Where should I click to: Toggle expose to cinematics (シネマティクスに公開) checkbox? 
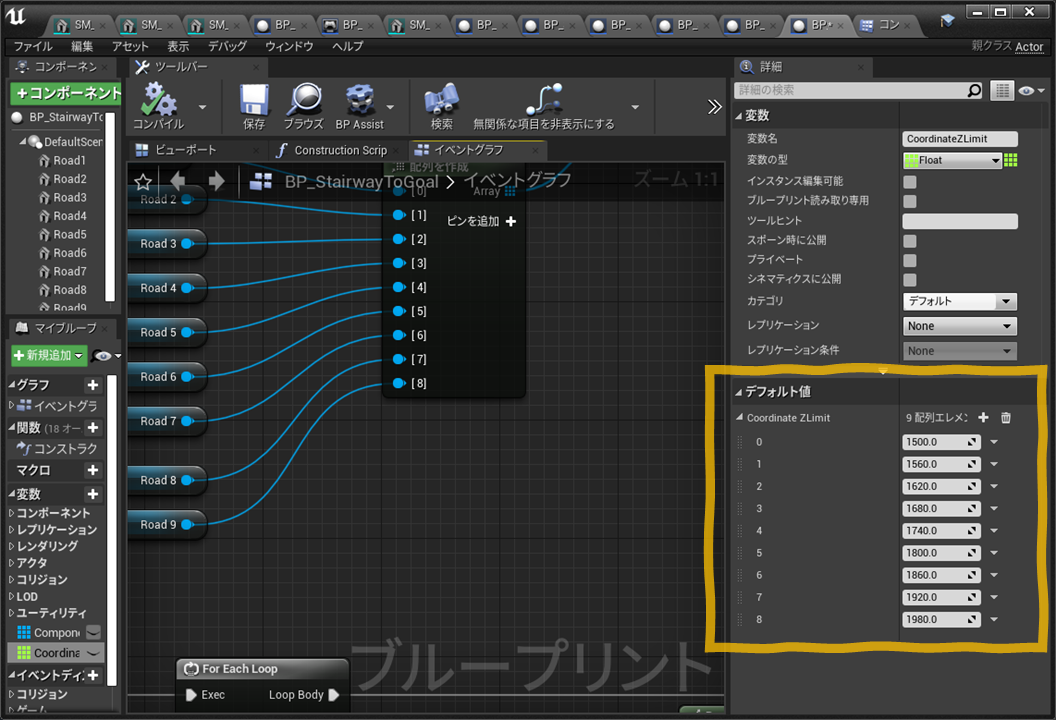pos(910,280)
